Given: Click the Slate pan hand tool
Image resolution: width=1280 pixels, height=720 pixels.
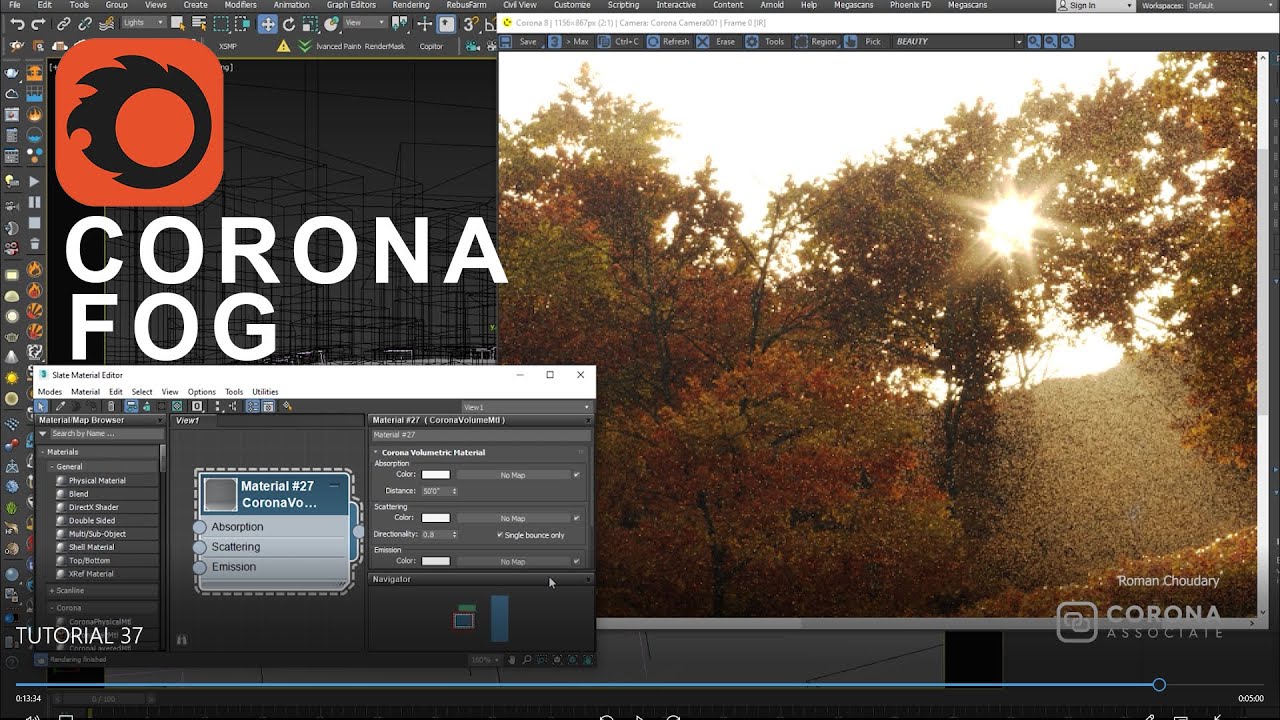Looking at the screenshot, I should coord(511,659).
